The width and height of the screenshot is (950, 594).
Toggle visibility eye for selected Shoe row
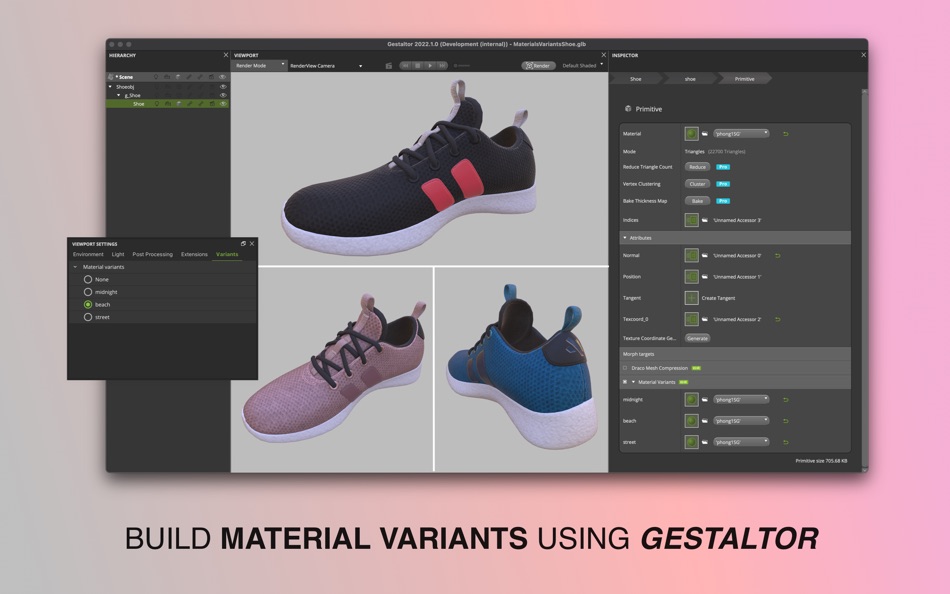click(223, 104)
